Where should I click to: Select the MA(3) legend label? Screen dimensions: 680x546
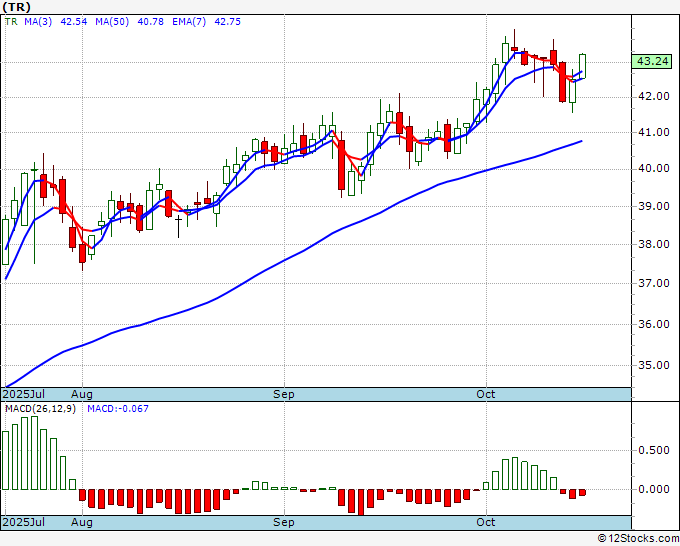pyautogui.click(x=38, y=22)
